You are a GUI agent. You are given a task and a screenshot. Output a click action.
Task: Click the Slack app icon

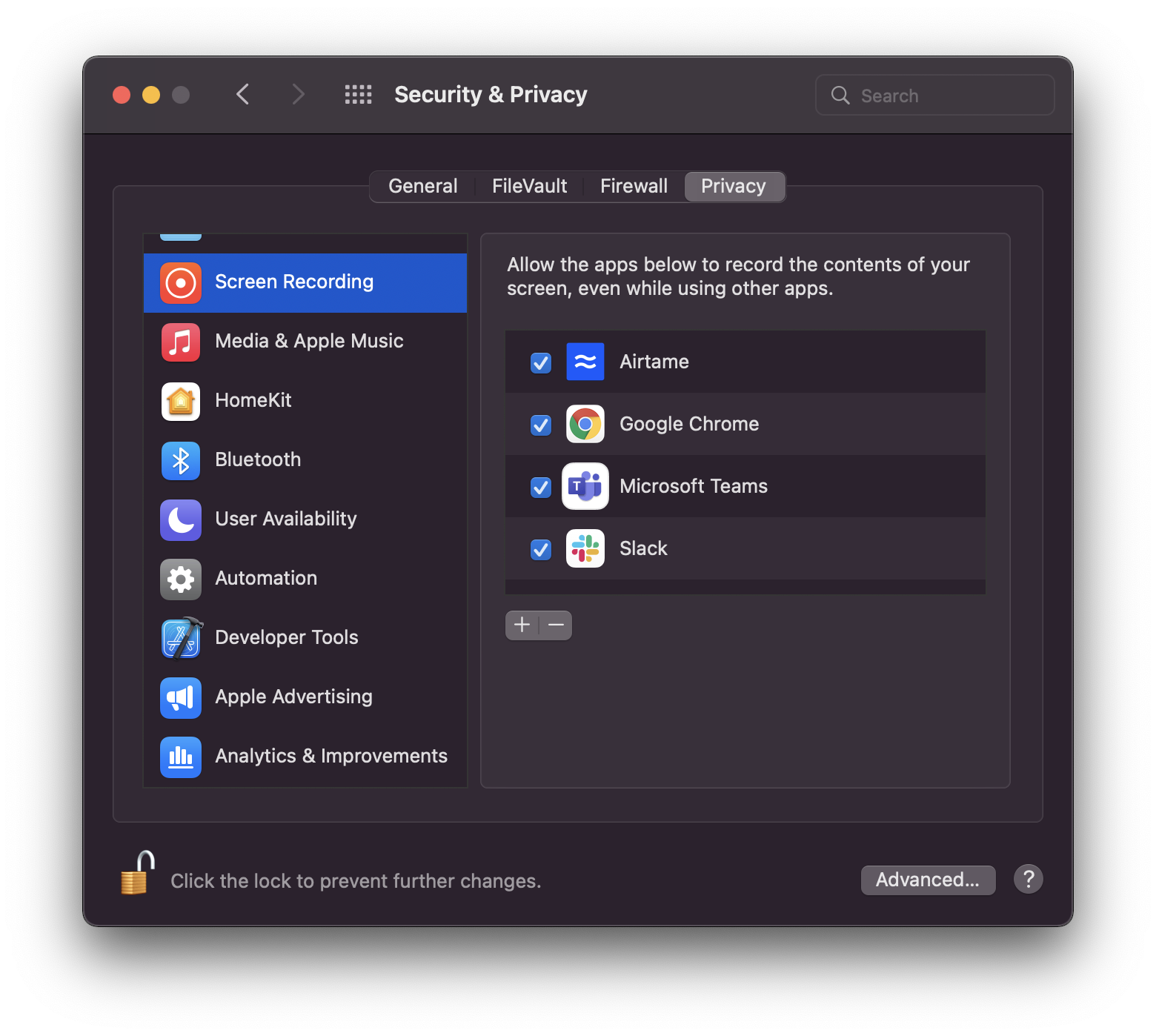coord(585,548)
